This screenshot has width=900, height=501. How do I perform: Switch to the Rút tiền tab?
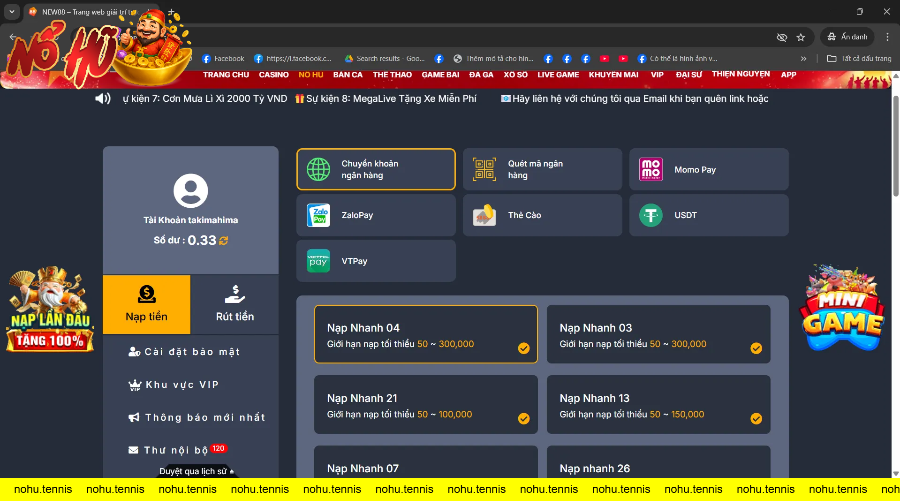235,304
